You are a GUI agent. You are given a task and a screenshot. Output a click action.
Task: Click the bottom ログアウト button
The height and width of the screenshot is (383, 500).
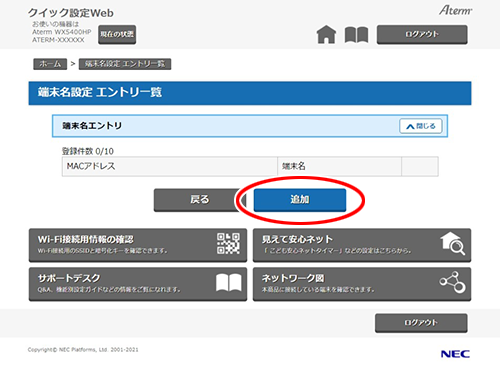click(x=421, y=323)
